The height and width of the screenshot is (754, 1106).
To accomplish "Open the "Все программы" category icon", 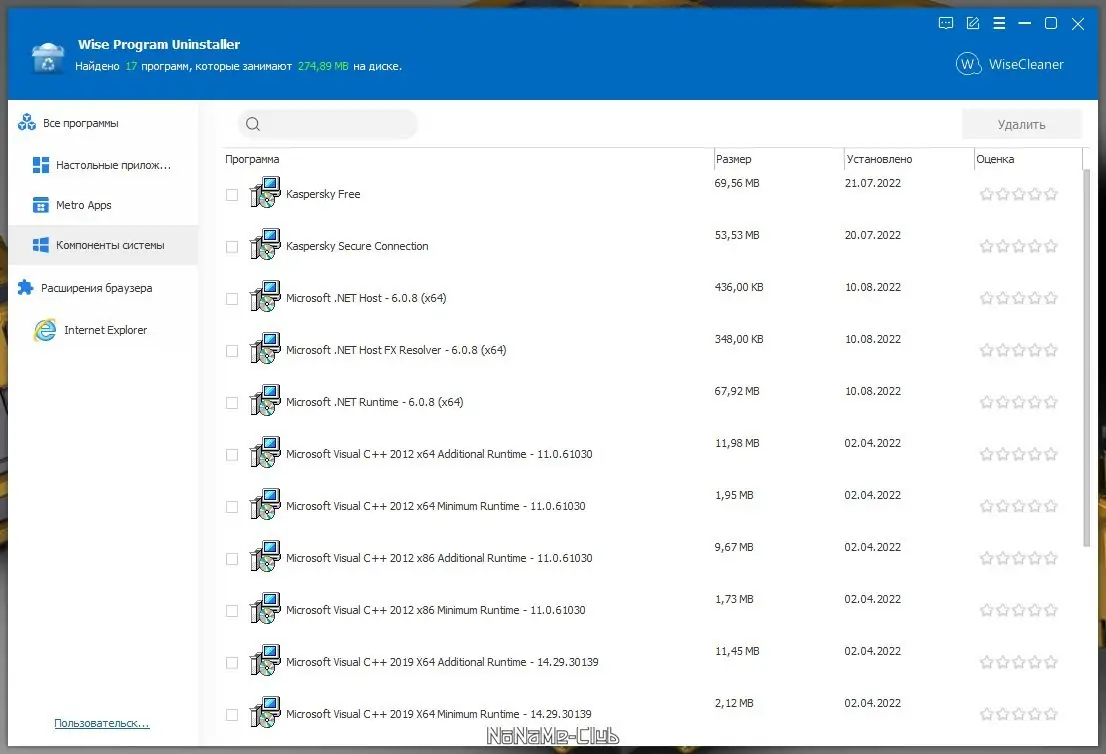I will tap(24, 122).
